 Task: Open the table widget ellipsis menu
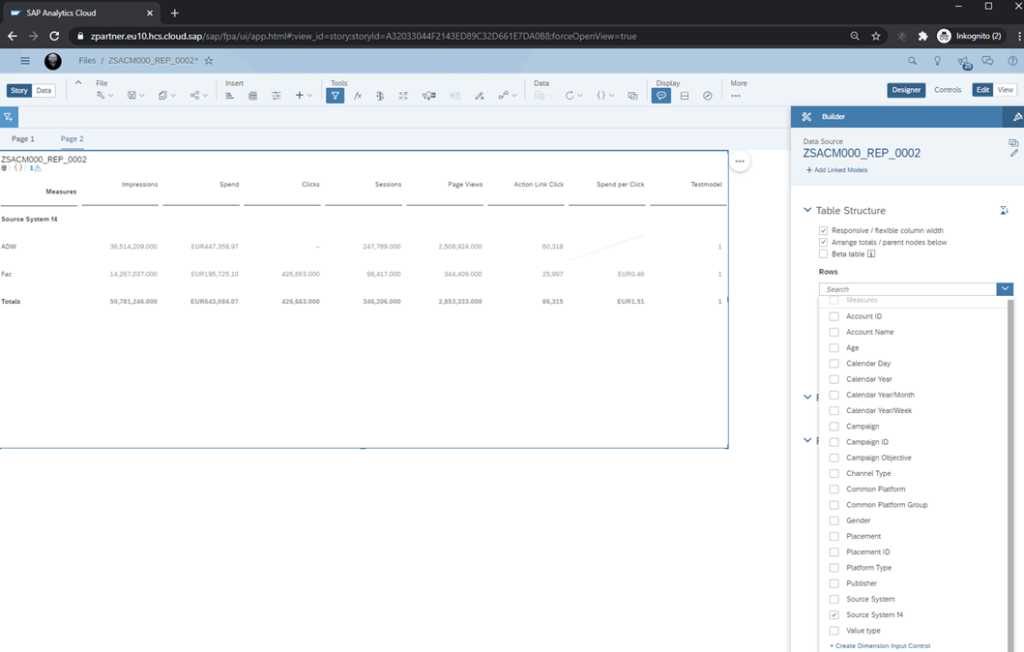click(739, 161)
